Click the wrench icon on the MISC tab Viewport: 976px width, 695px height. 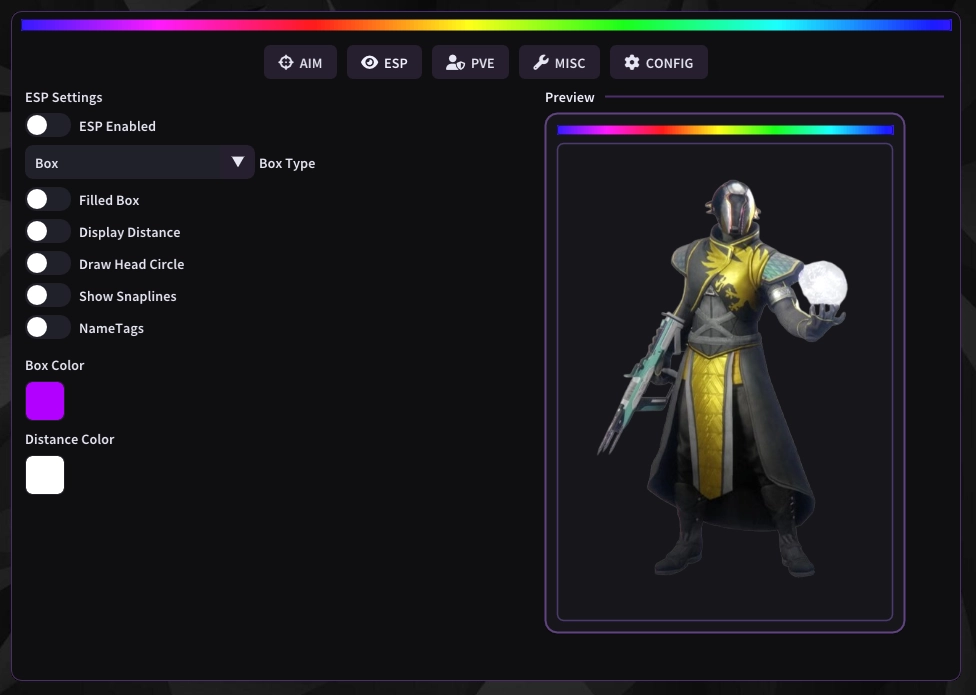point(541,63)
